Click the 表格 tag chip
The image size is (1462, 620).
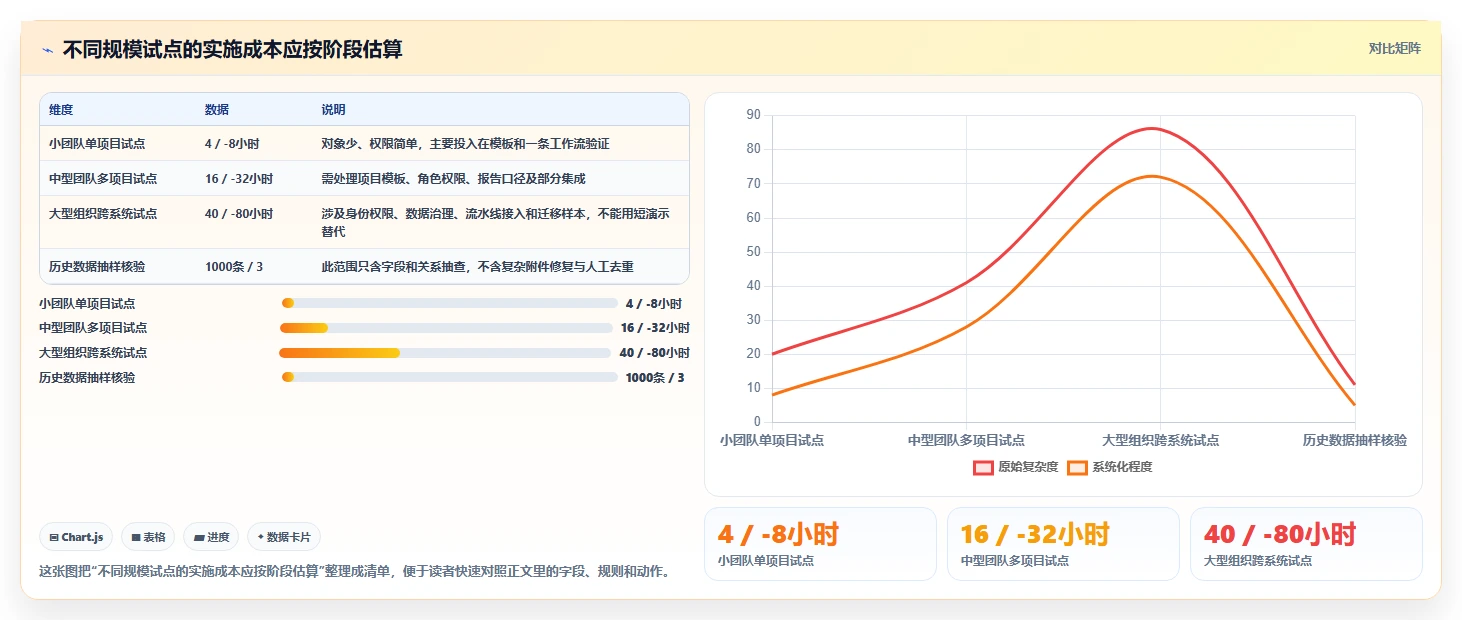tap(148, 537)
